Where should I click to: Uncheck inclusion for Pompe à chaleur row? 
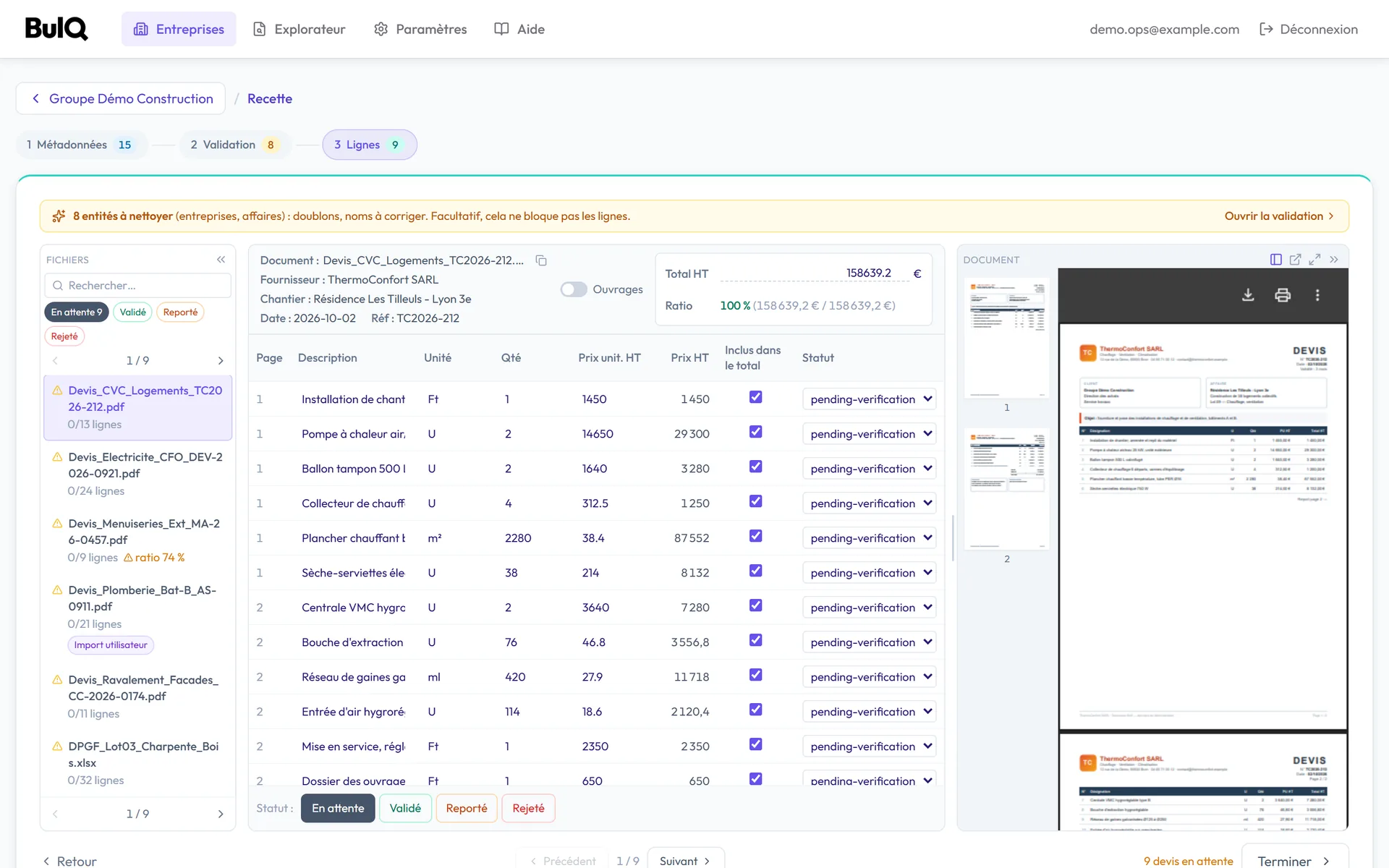[x=755, y=432]
